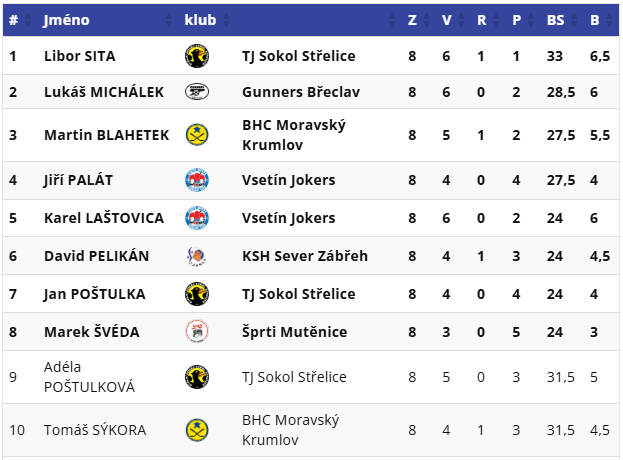This screenshot has height=460, width=623.
Task: Click the club logo next to Karel LAŠTOVICA
Action: 197,217
